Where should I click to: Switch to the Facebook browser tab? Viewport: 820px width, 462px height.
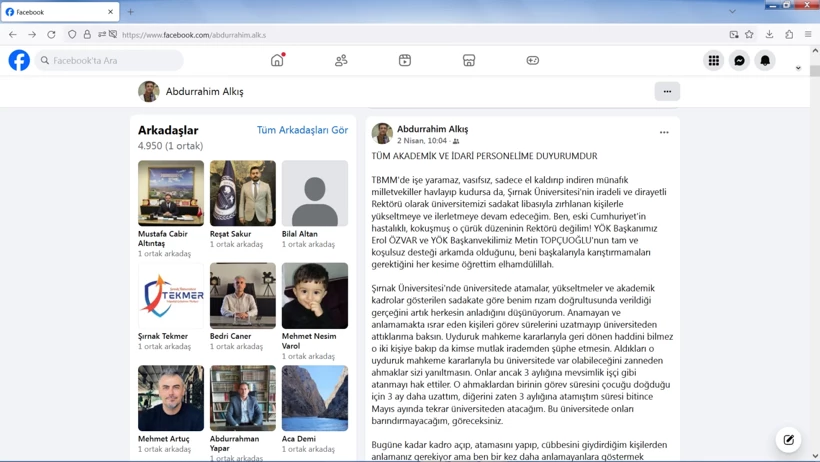[60, 12]
